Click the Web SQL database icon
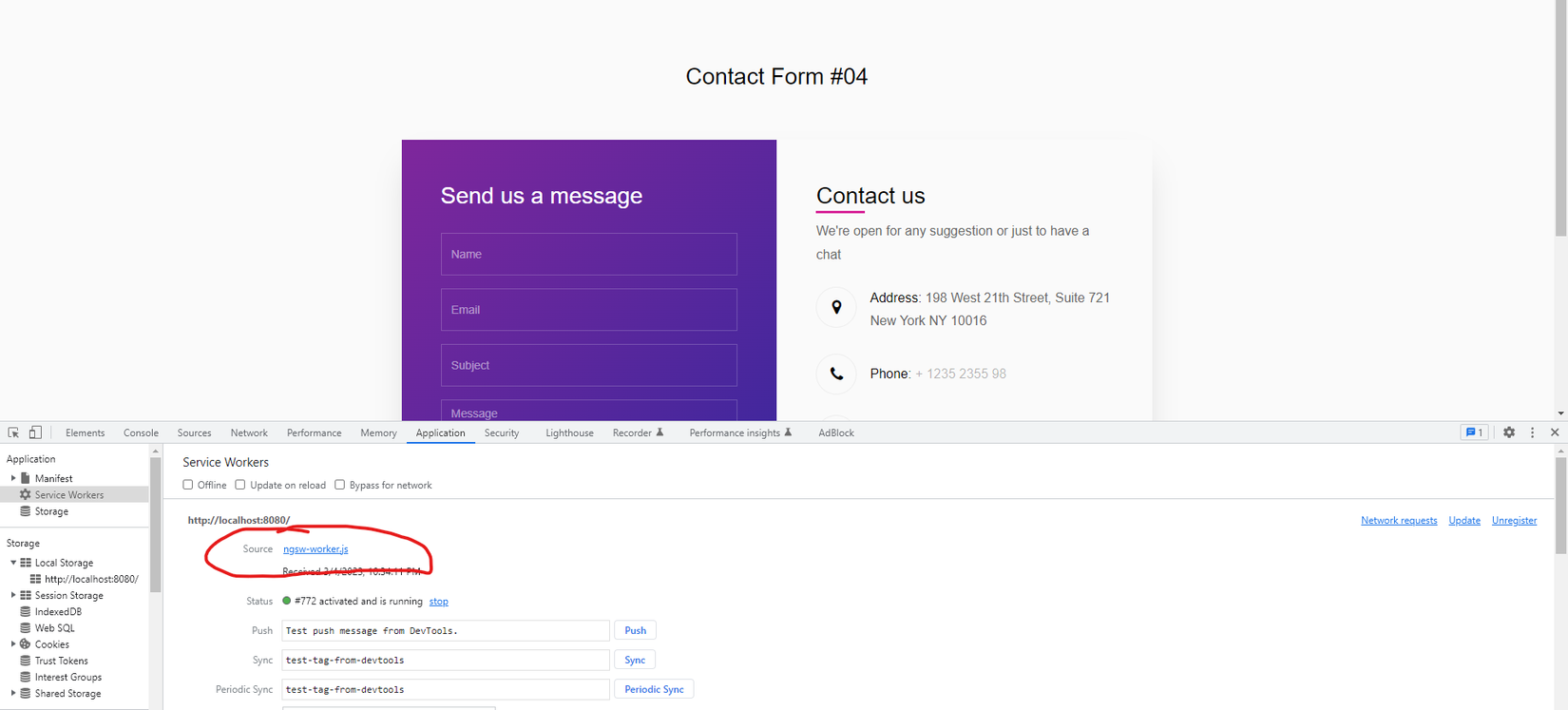Screen dimensions: 1568x710 (26, 627)
